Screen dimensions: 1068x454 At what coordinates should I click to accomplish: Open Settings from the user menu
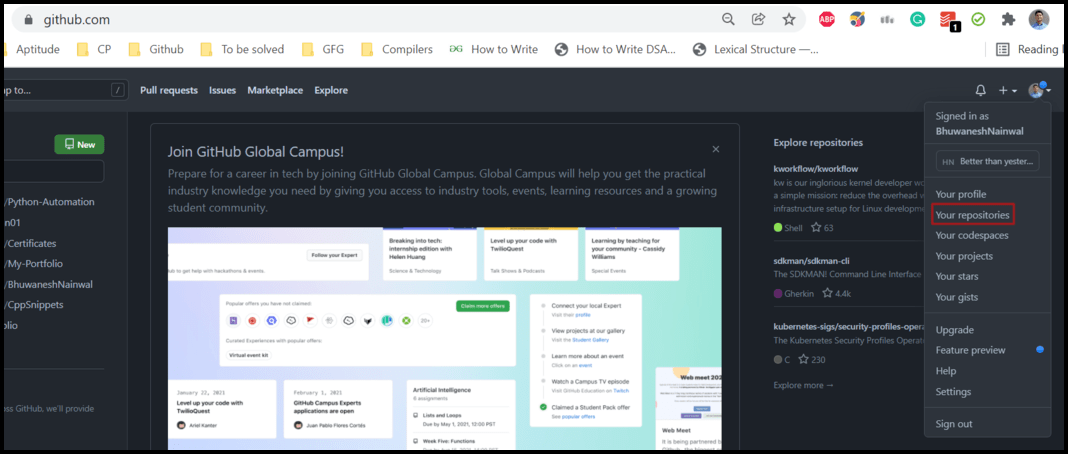pos(953,391)
